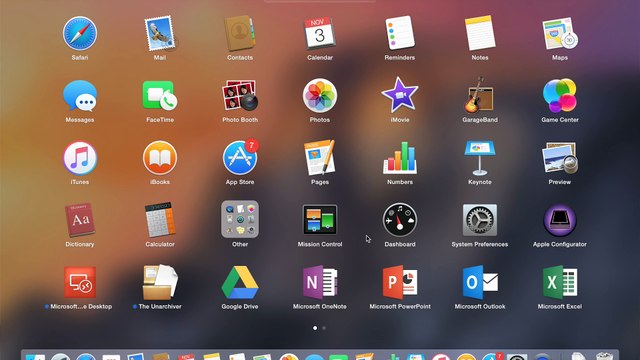Open the Notes app
640x360 pixels.
coord(480,33)
